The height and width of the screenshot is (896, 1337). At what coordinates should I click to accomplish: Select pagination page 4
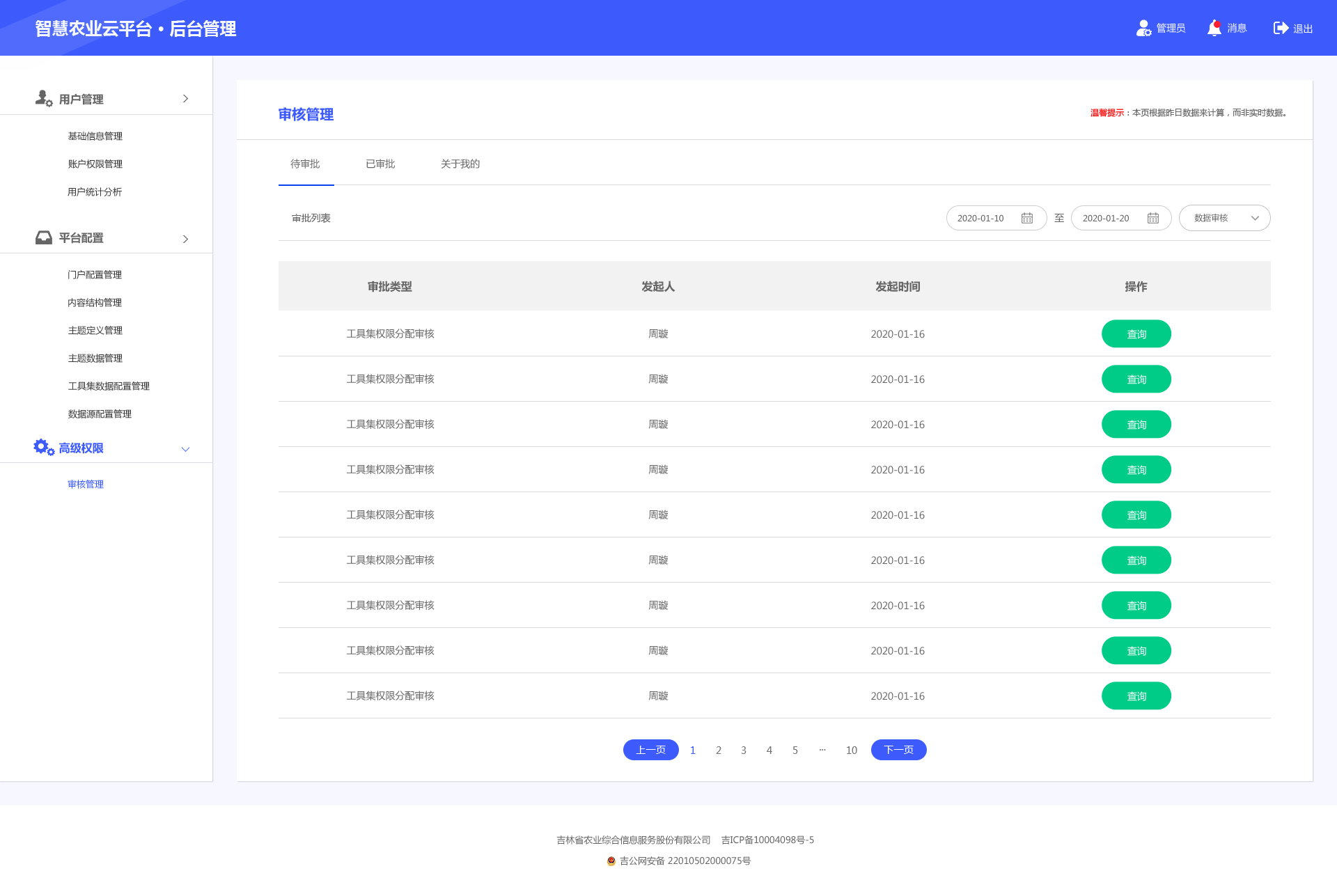[x=769, y=750]
